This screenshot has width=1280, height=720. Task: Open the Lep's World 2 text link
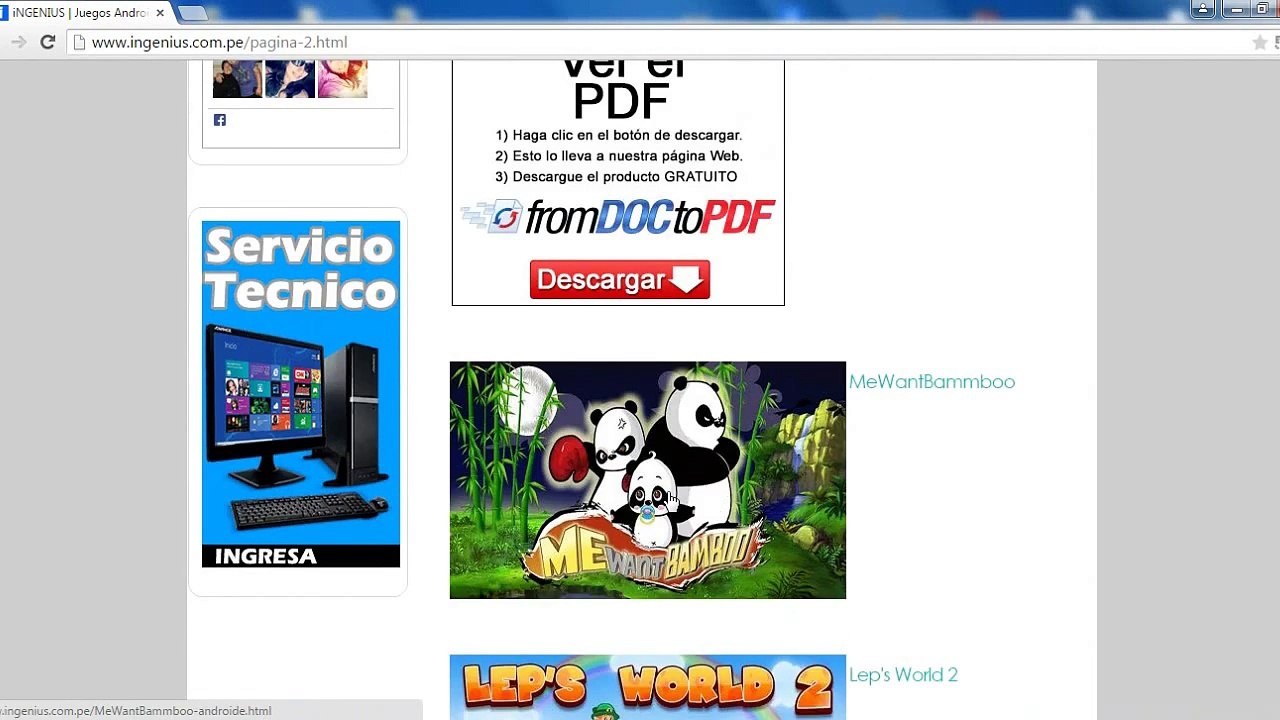pyautogui.click(x=903, y=675)
